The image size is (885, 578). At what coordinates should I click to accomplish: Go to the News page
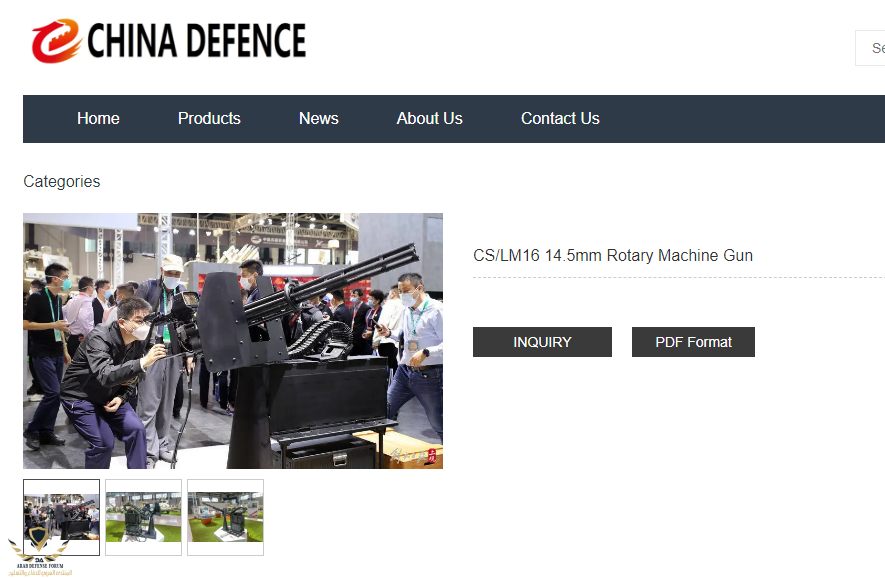click(x=318, y=118)
